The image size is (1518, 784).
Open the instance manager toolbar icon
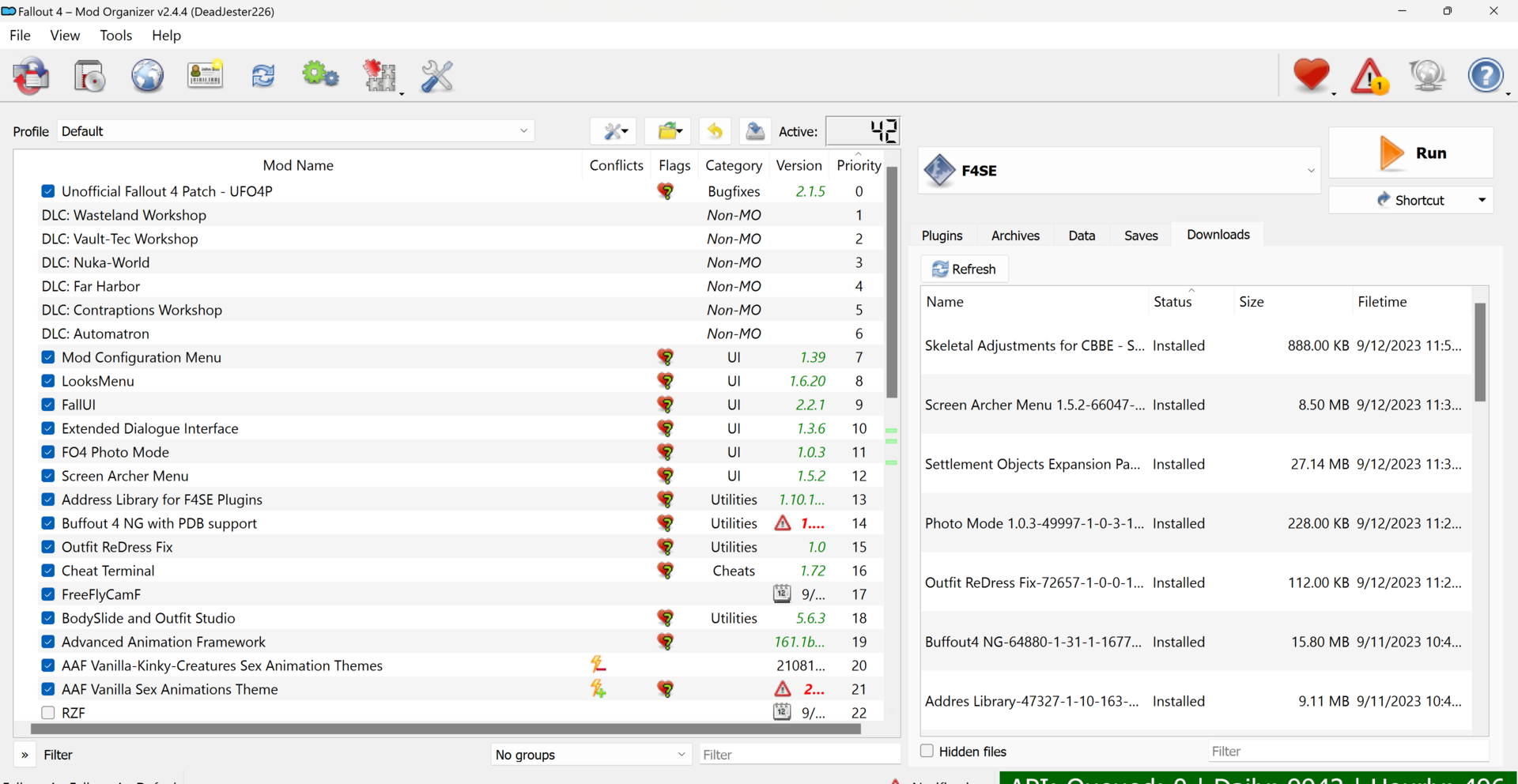(31, 76)
